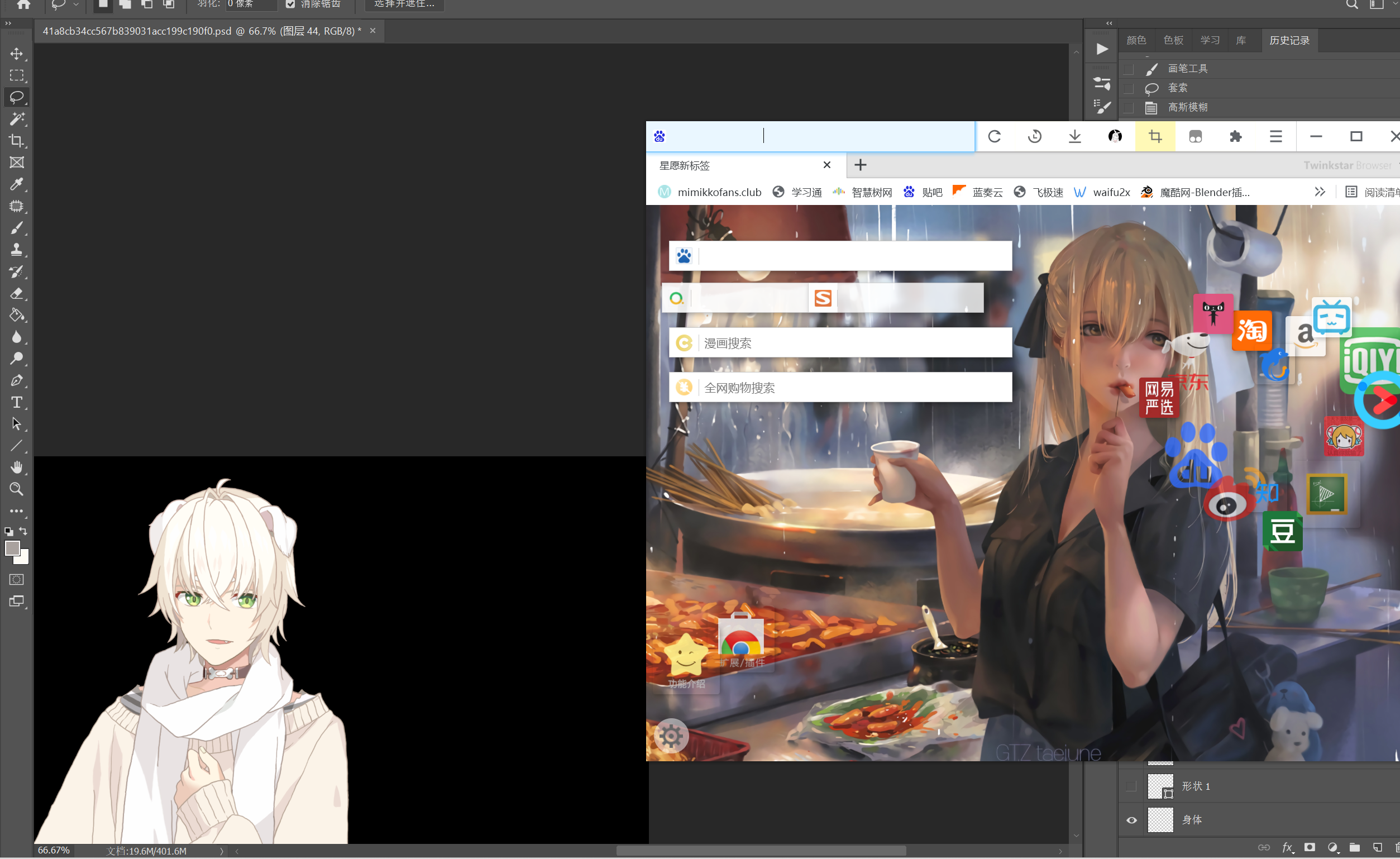Click the browser screenshot crop icon
Screen dimensions: 1400x859
point(1154,136)
